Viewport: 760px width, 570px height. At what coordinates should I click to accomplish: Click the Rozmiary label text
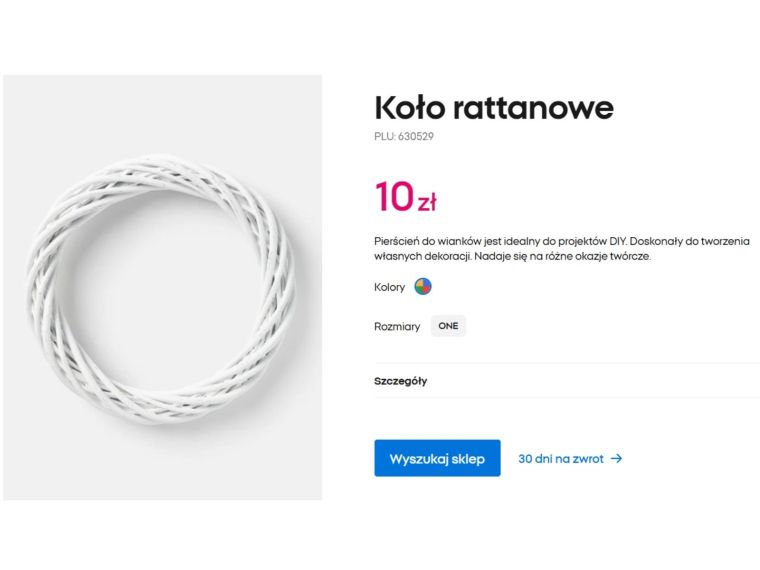(x=397, y=327)
